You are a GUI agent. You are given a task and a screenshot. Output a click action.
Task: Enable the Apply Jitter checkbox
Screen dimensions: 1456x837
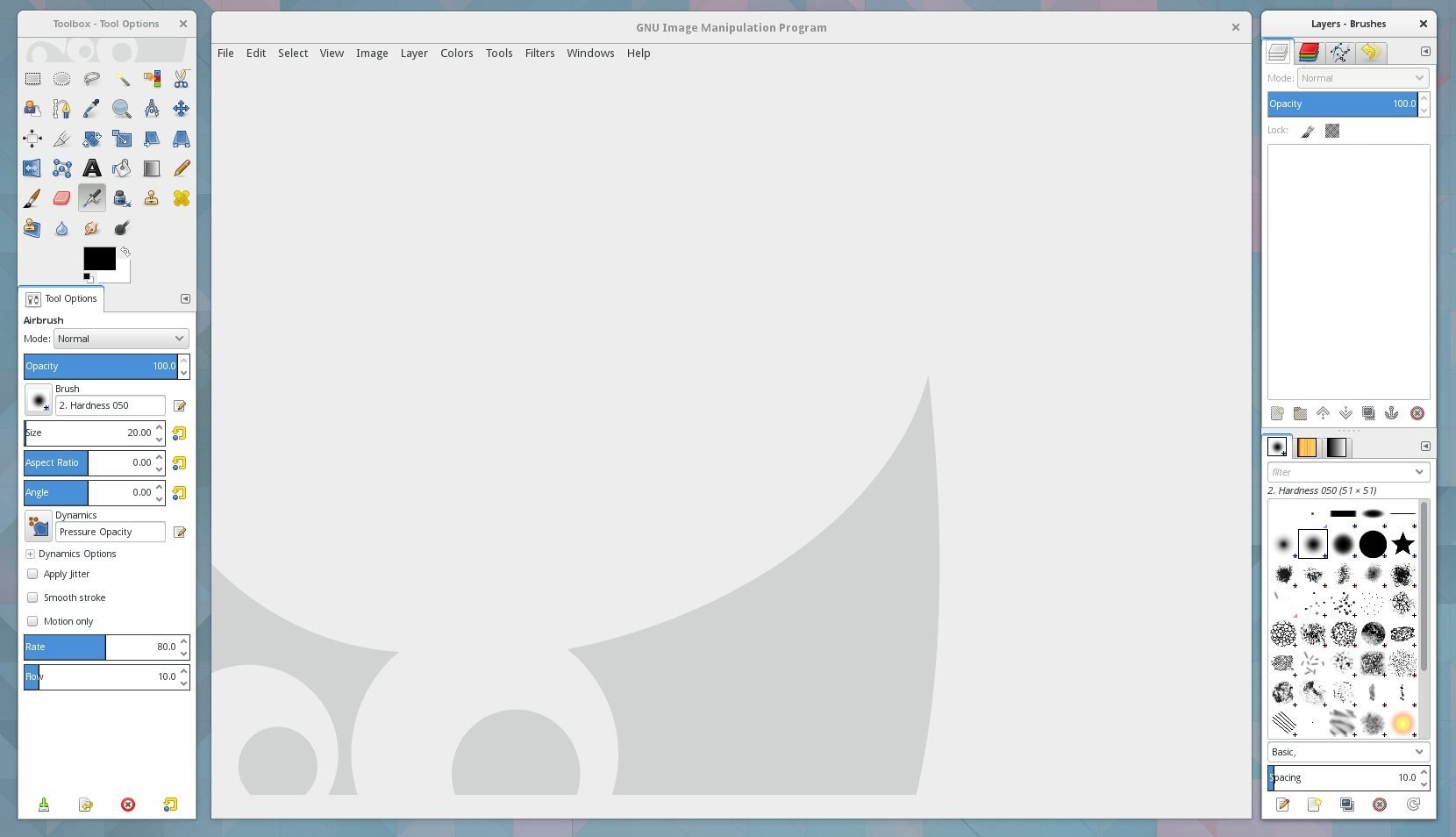(x=32, y=574)
